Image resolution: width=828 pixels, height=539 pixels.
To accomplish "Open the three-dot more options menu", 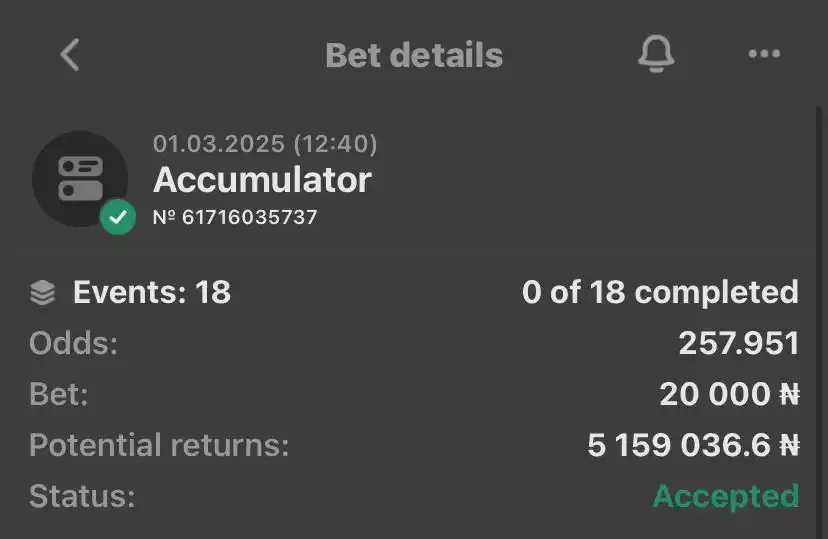I will pyautogui.click(x=764, y=53).
